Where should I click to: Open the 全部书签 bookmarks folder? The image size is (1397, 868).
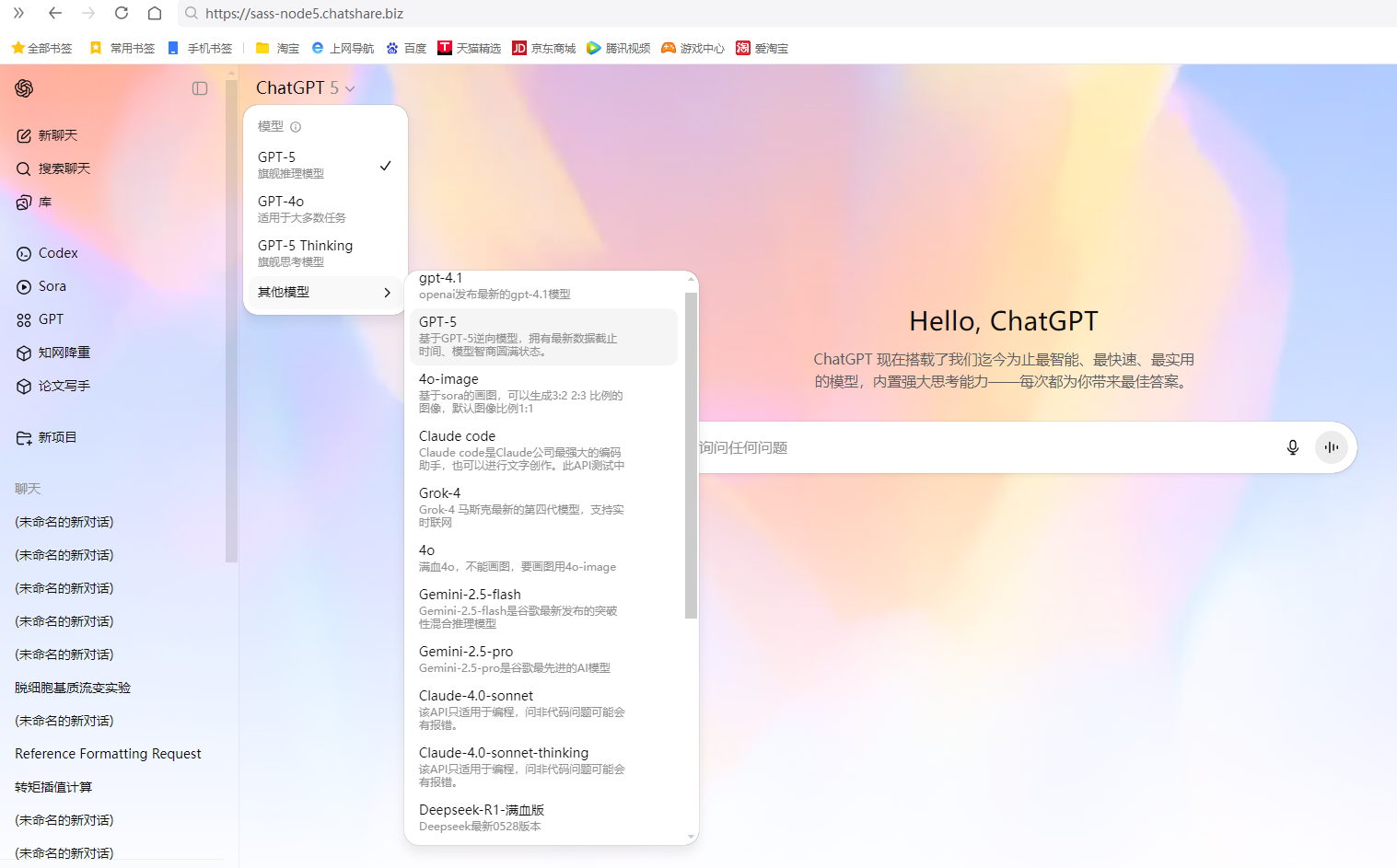[41, 48]
